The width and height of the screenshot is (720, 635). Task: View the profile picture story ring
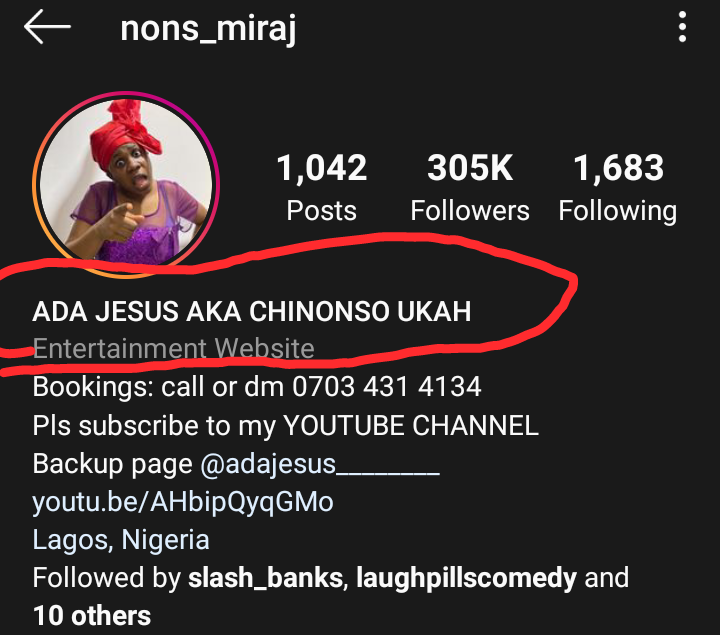126,185
